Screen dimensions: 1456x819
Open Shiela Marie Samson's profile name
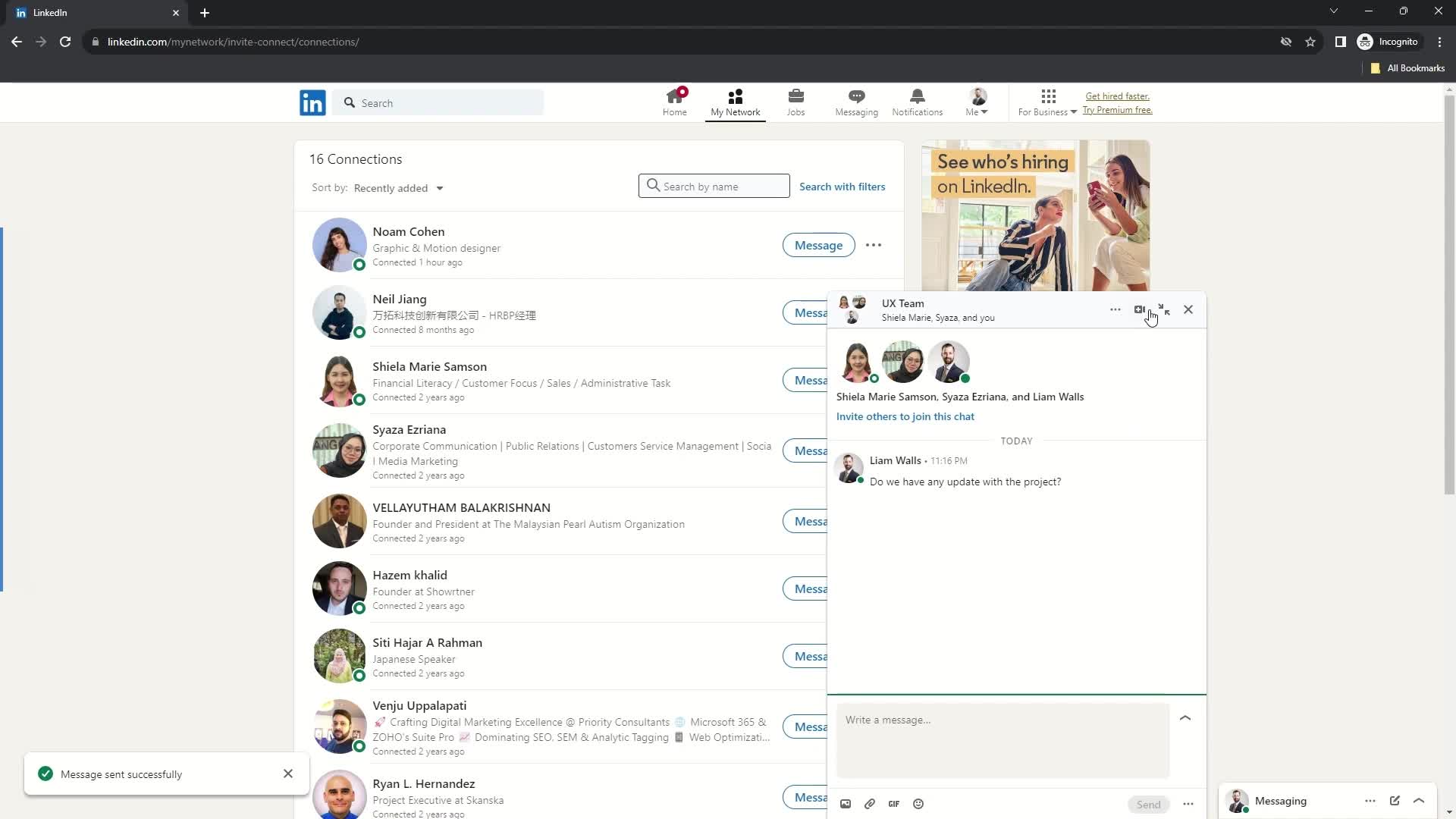point(429,366)
